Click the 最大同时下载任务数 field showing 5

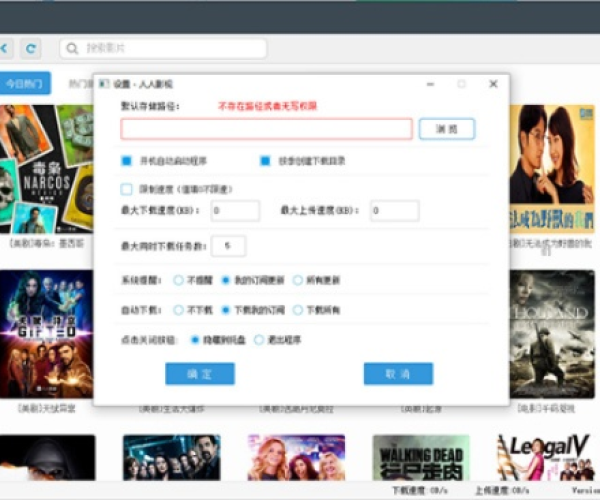click(228, 246)
